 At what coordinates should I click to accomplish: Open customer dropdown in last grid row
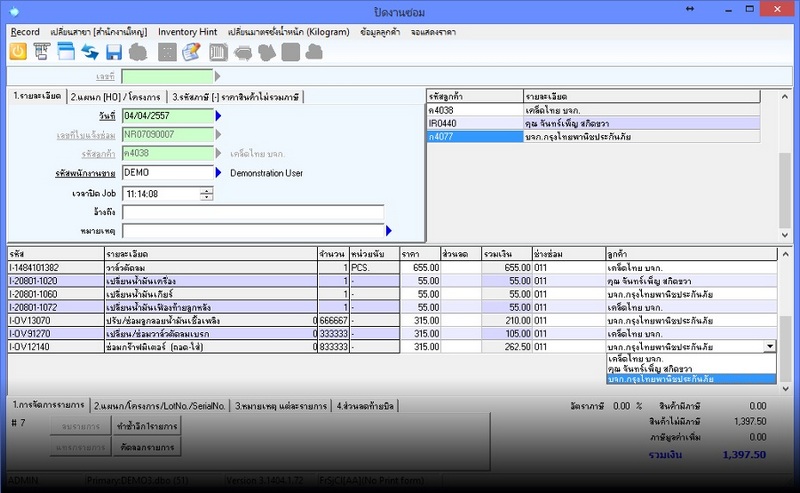(x=769, y=346)
